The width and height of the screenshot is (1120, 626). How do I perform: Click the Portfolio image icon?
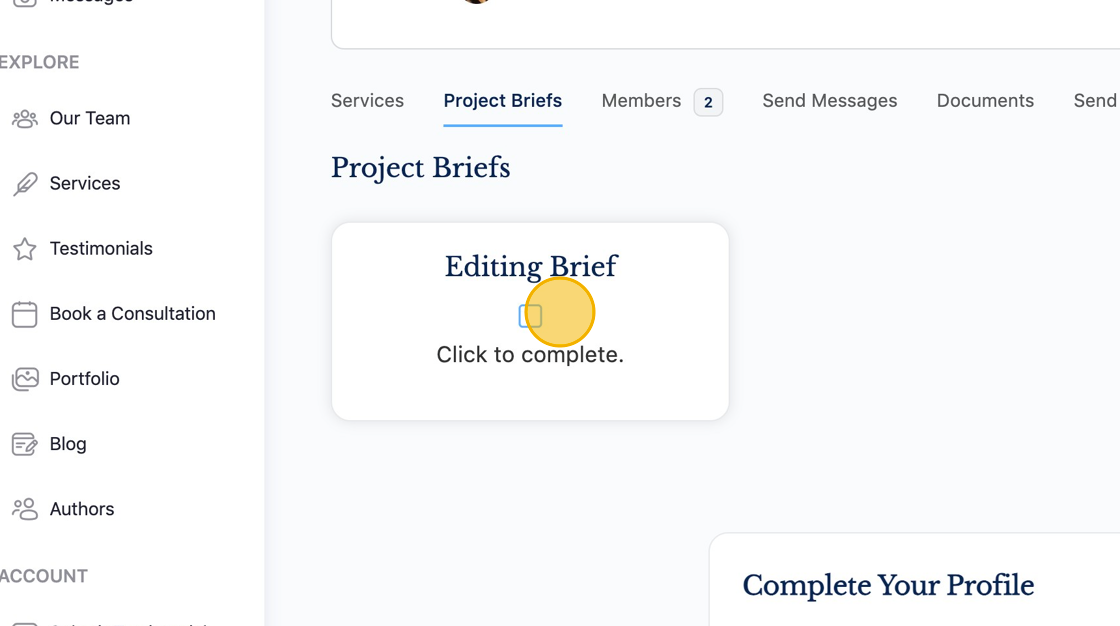coord(25,379)
